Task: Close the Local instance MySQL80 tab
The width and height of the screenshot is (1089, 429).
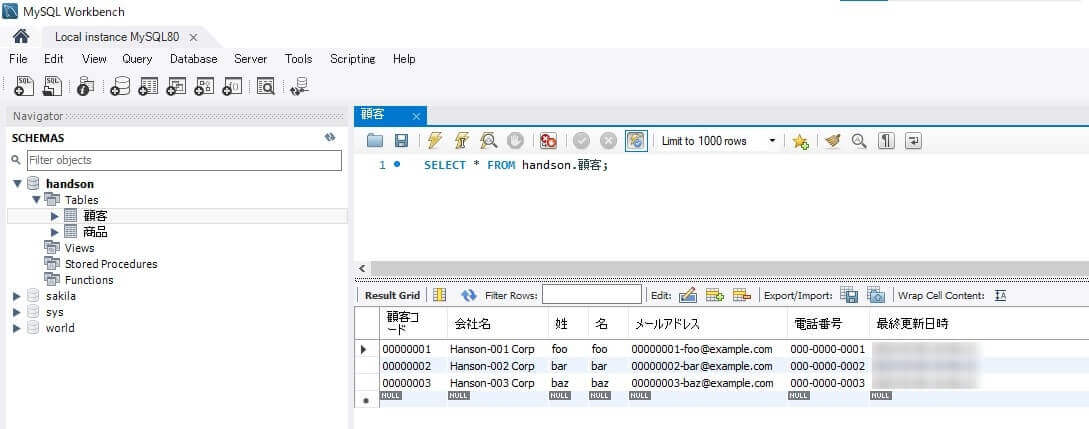Action: [194, 37]
